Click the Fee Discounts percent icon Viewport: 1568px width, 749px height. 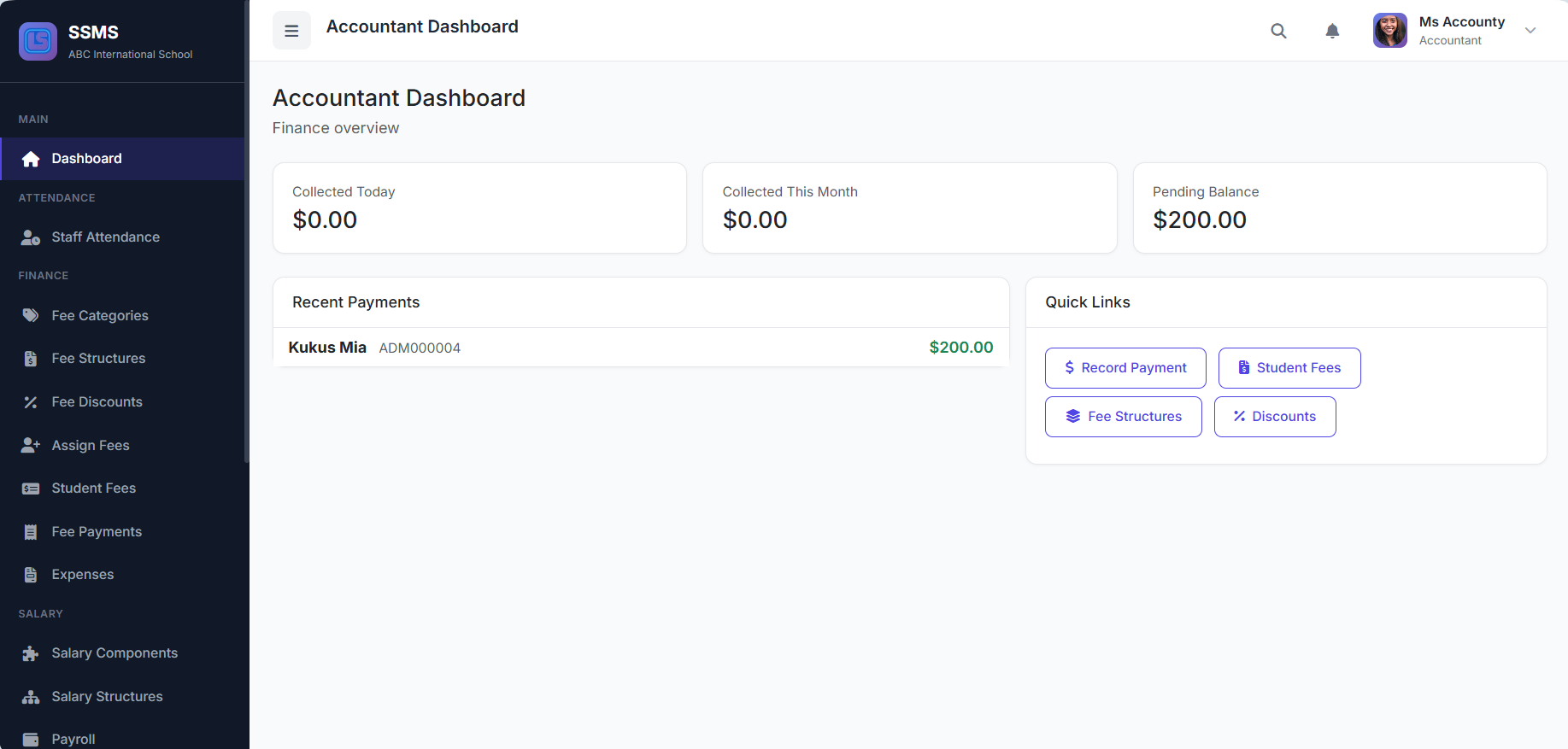pos(31,402)
